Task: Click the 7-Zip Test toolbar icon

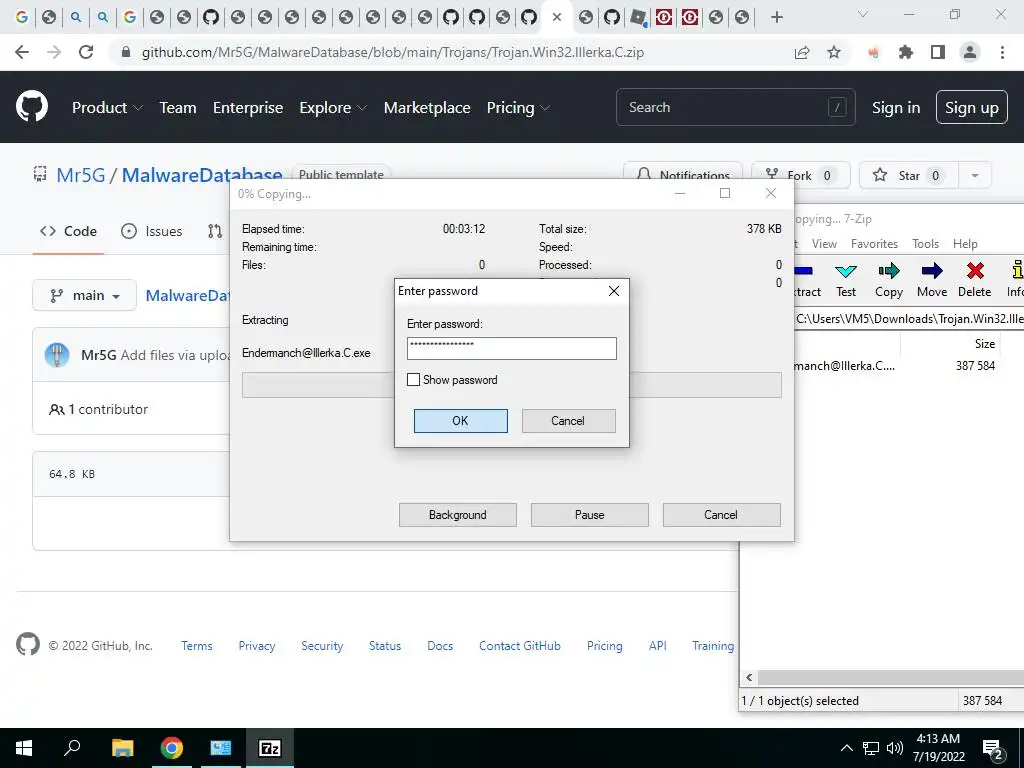Action: [846, 280]
